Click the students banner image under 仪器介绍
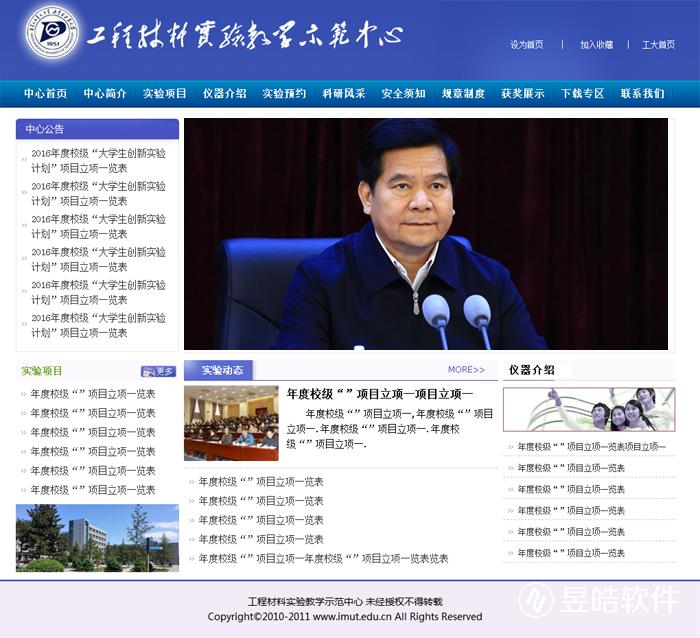 588,409
